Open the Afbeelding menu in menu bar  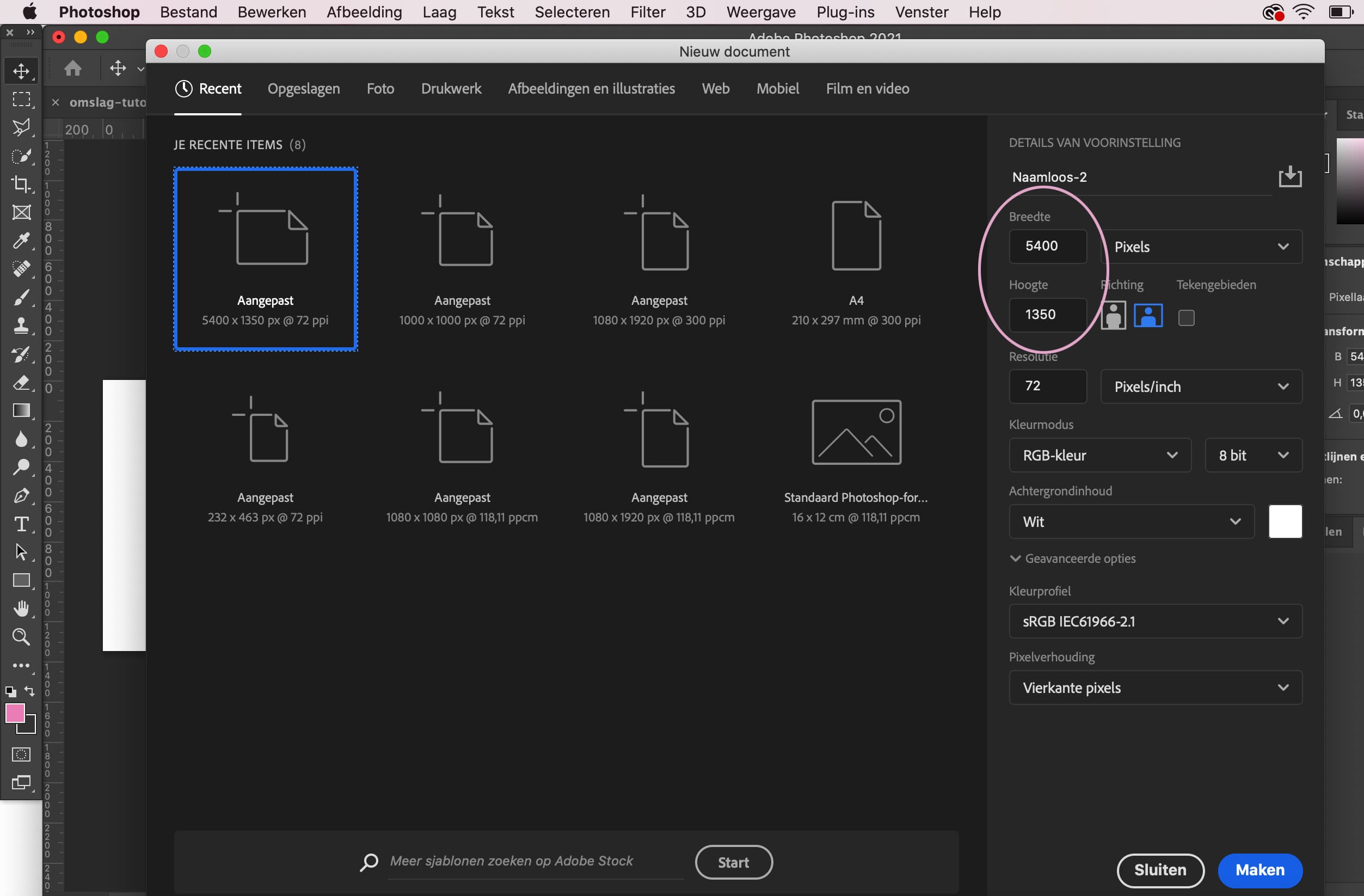click(364, 12)
